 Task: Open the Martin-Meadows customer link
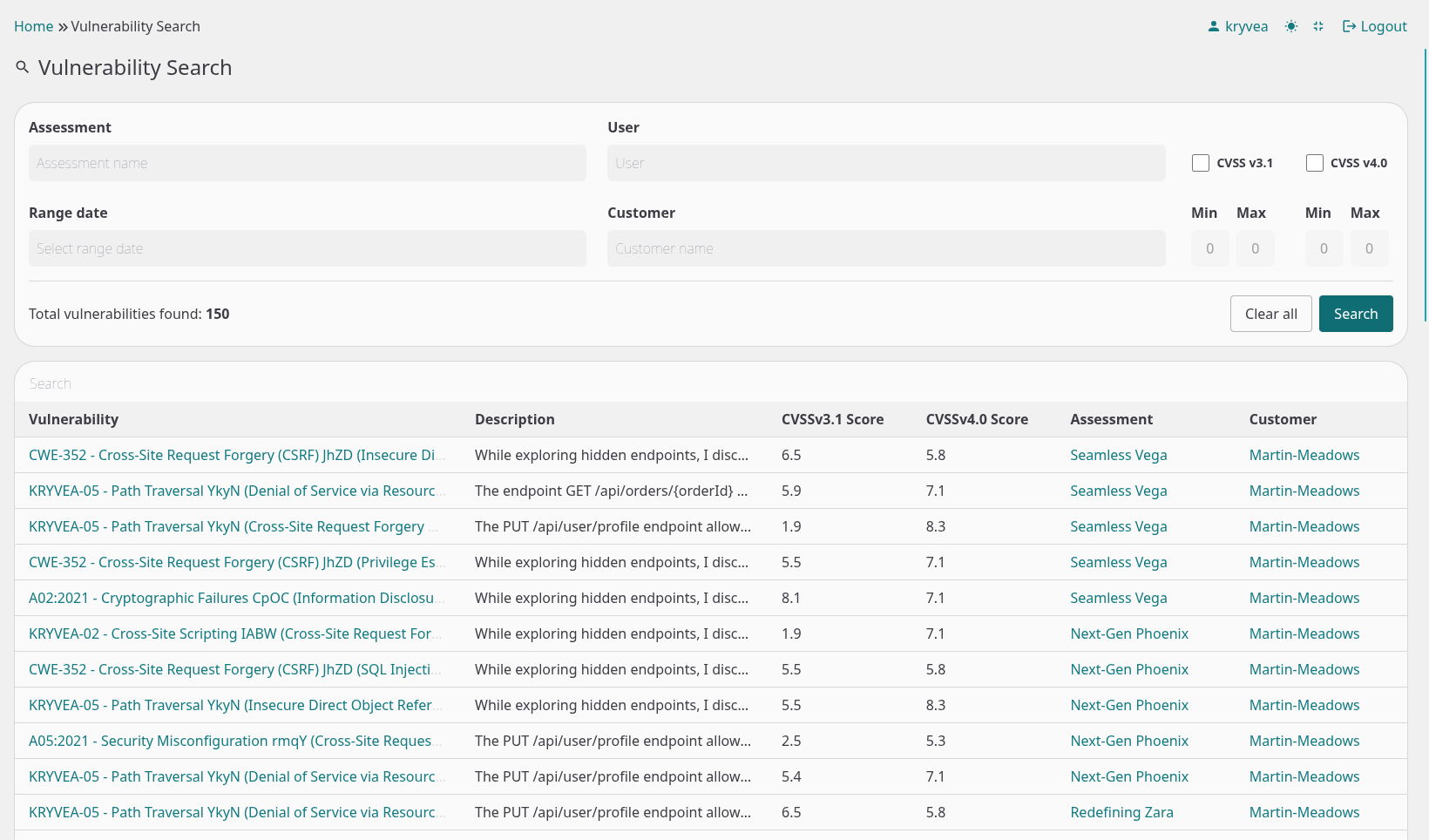pos(1304,455)
